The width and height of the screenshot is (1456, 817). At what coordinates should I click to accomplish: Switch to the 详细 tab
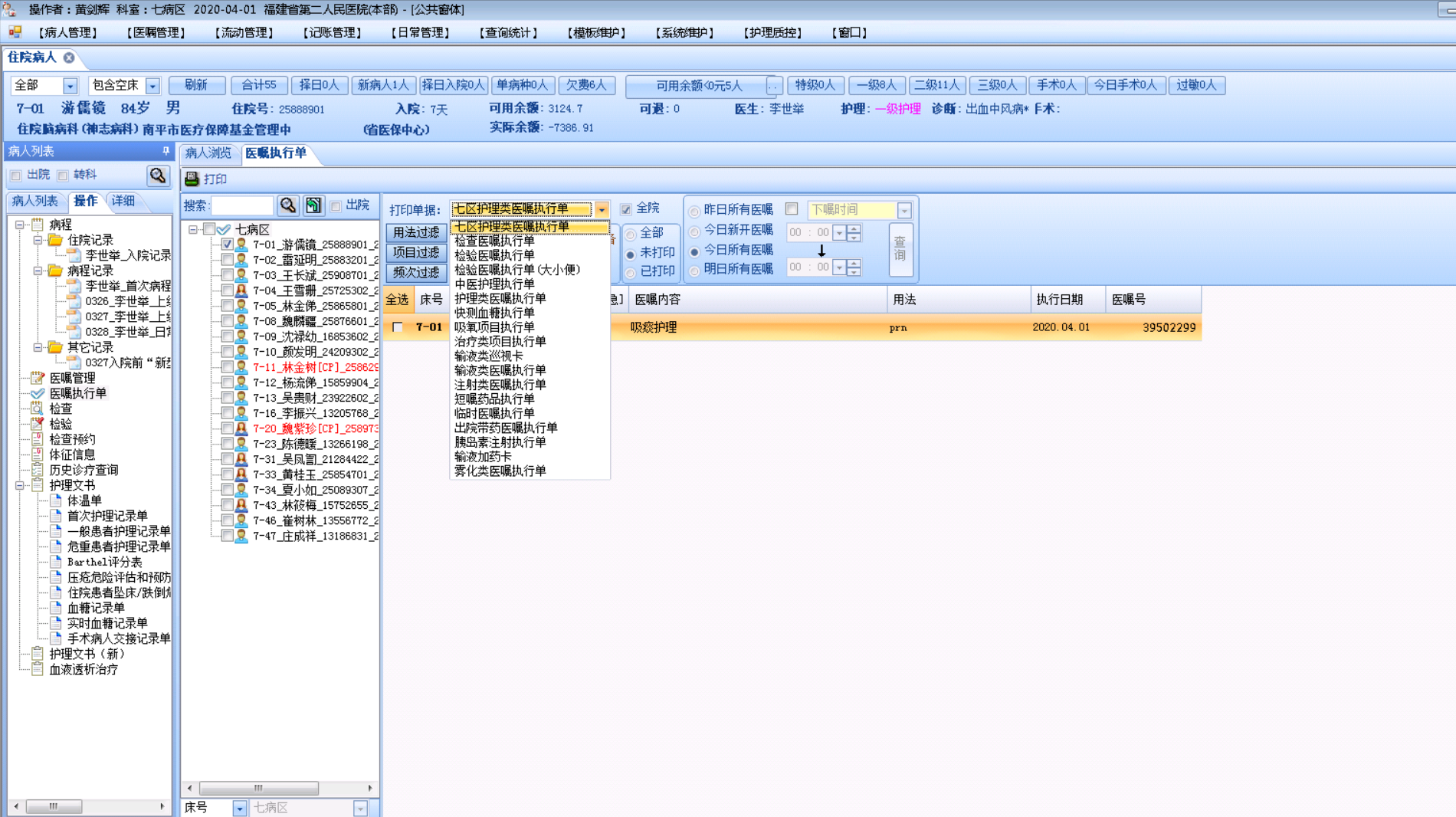click(x=123, y=201)
